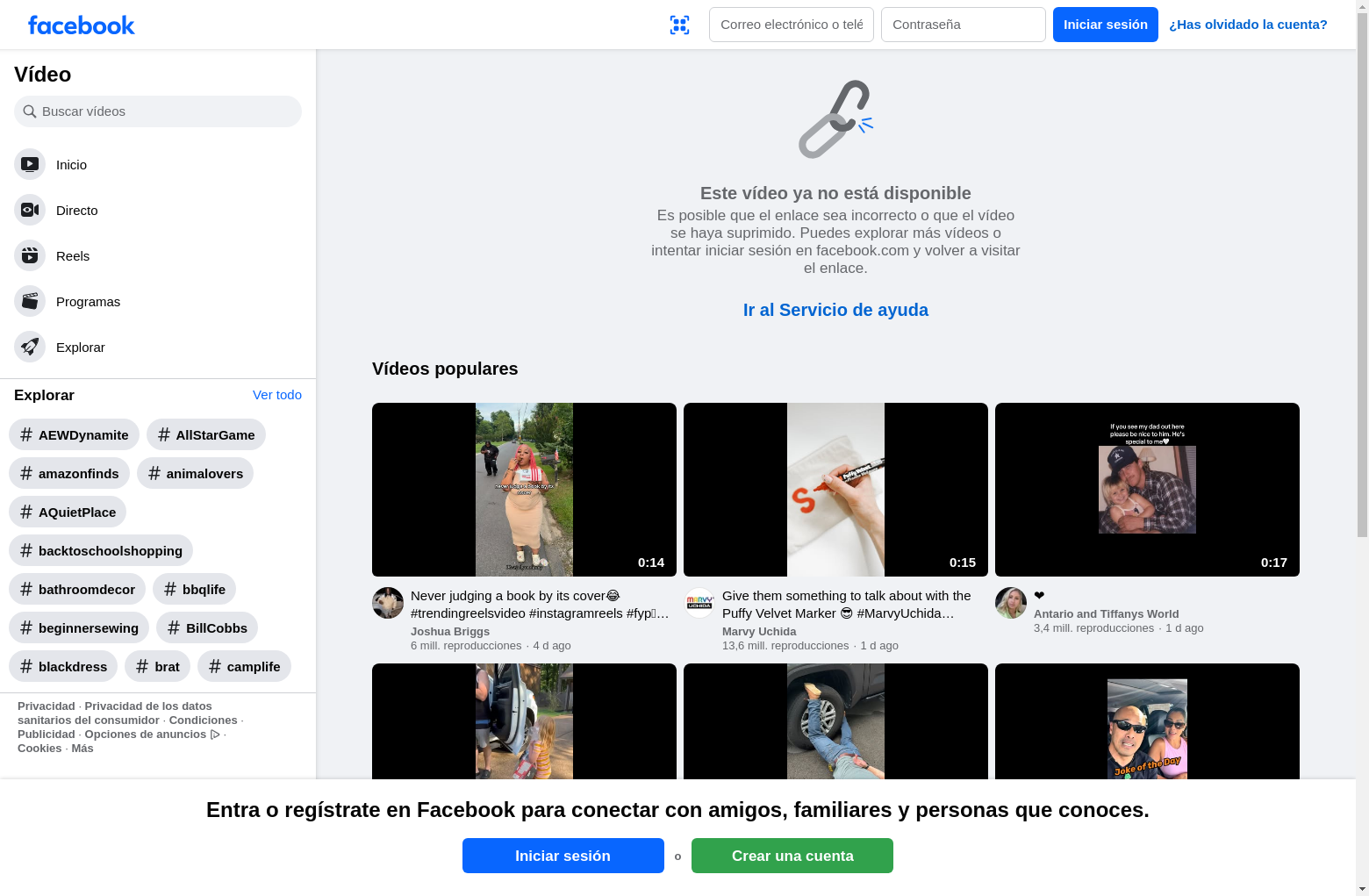
Task: Select the animalovers hashtag chip
Action: tap(195, 473)
